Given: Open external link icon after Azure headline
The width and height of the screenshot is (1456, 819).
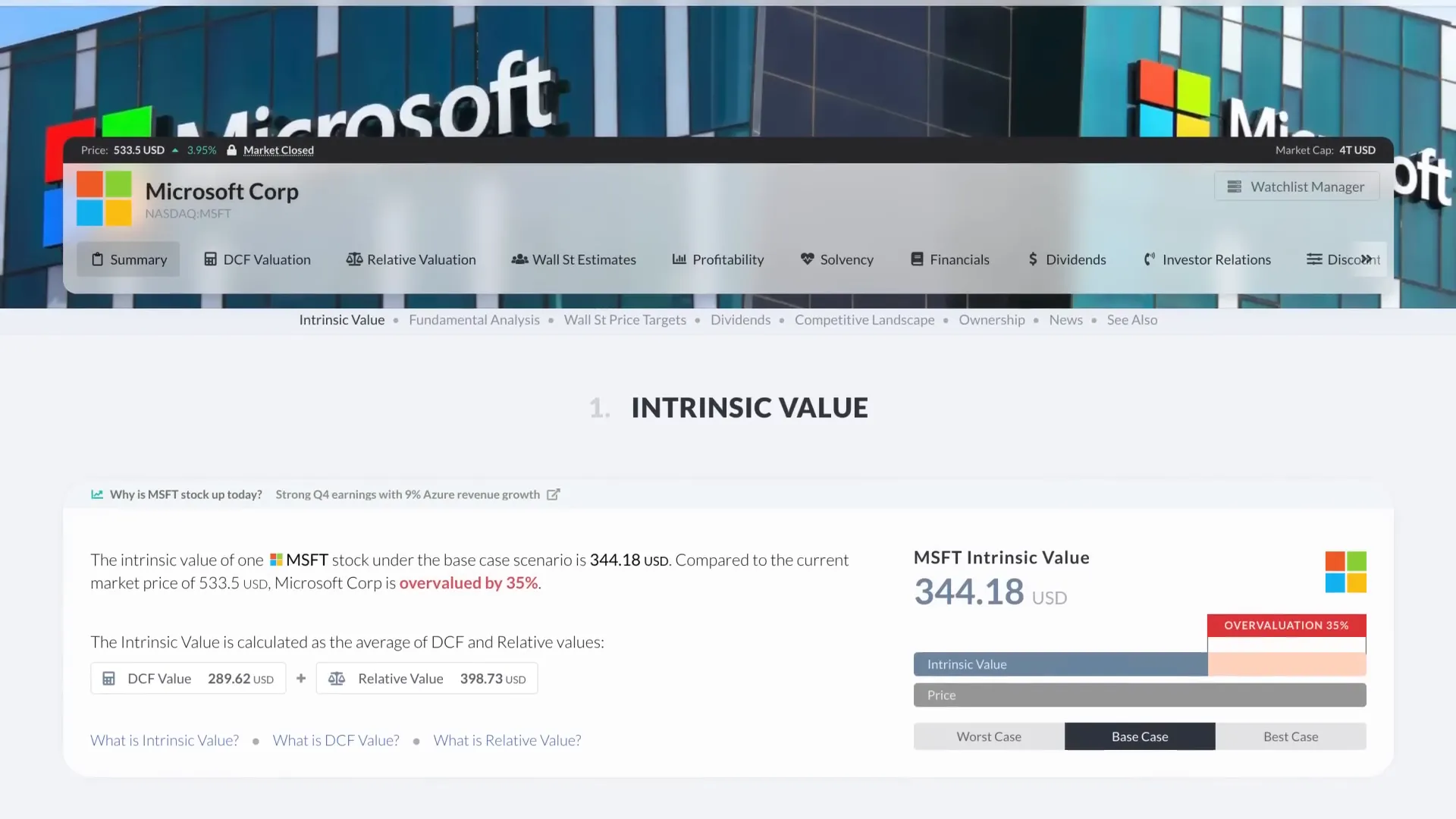Looking at the screenshot, I should [x=554, y=494].
